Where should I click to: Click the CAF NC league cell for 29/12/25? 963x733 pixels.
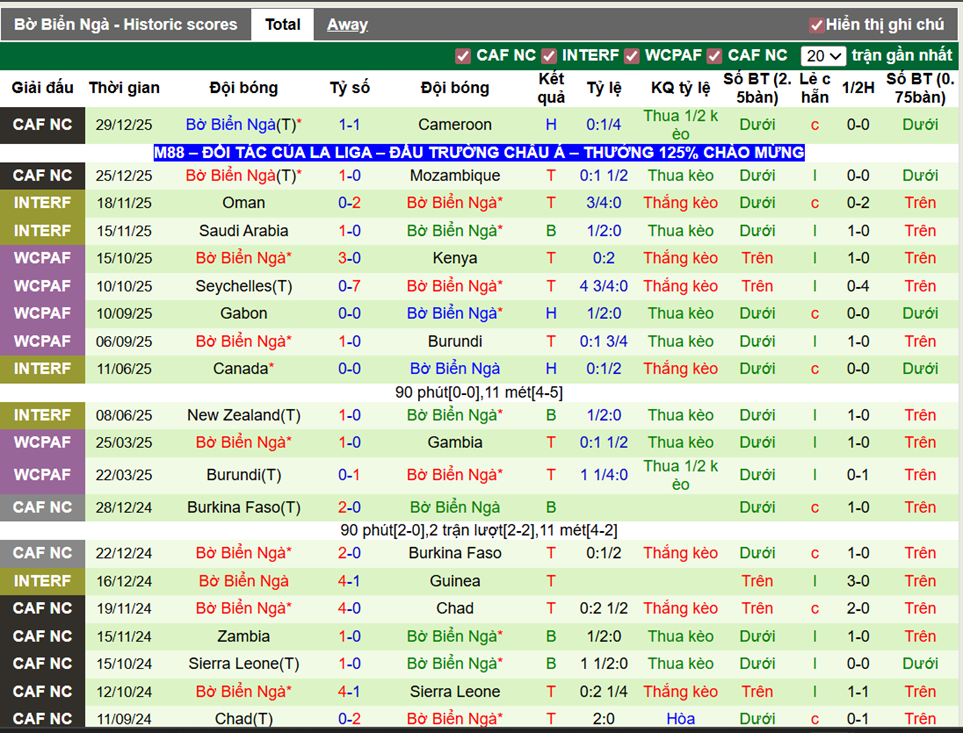42,125
